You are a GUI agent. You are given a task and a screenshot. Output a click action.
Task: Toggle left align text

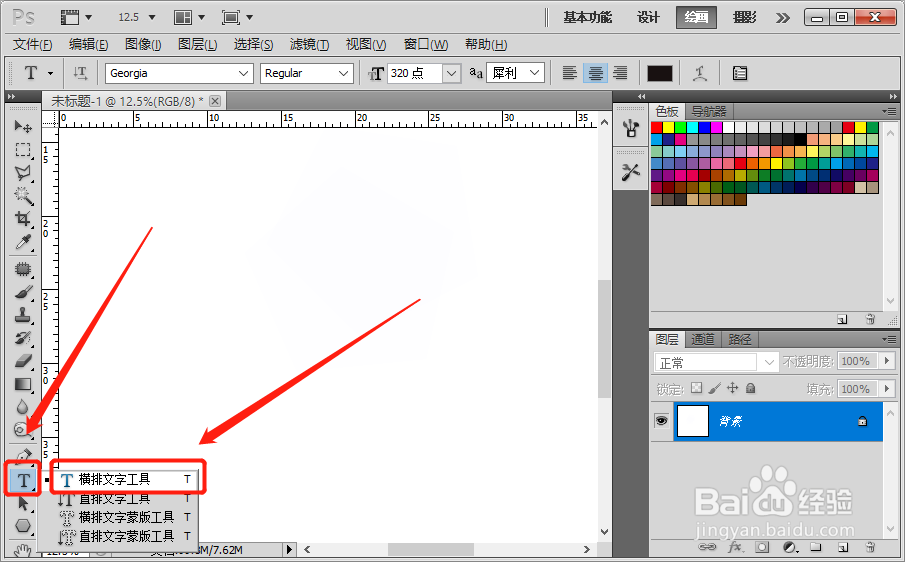(x=570, y=73)
